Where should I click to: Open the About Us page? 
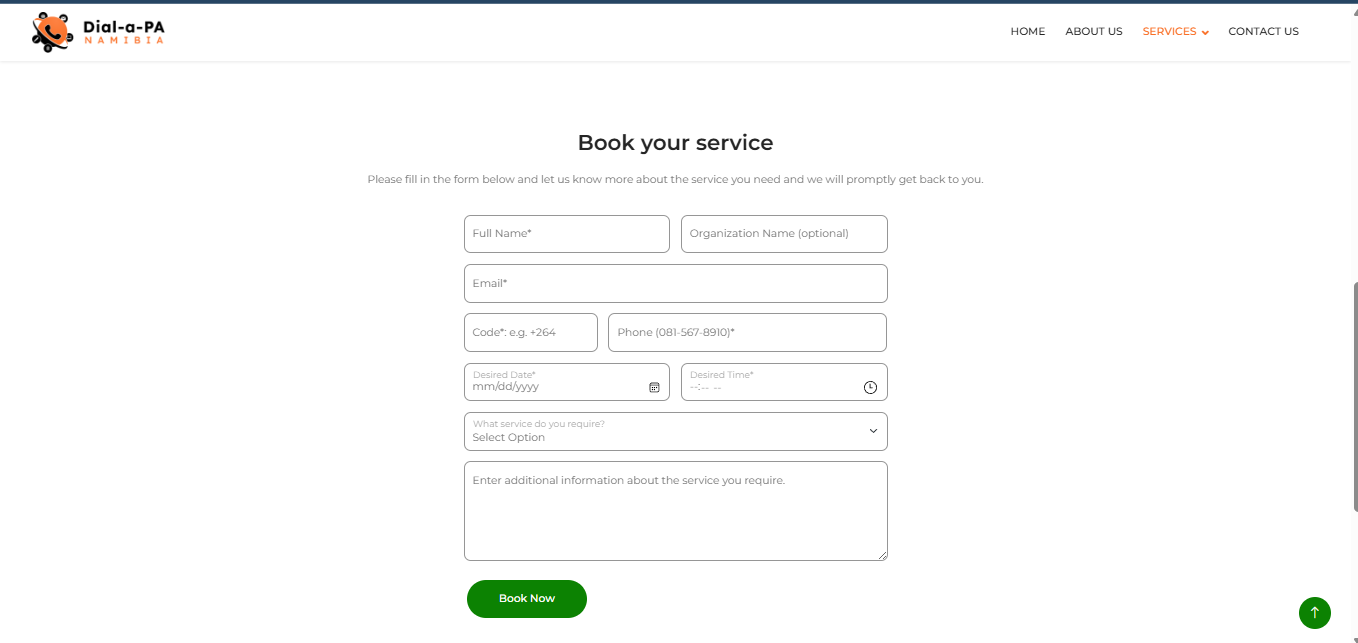pyautogui.click(x=1093, y=31)
